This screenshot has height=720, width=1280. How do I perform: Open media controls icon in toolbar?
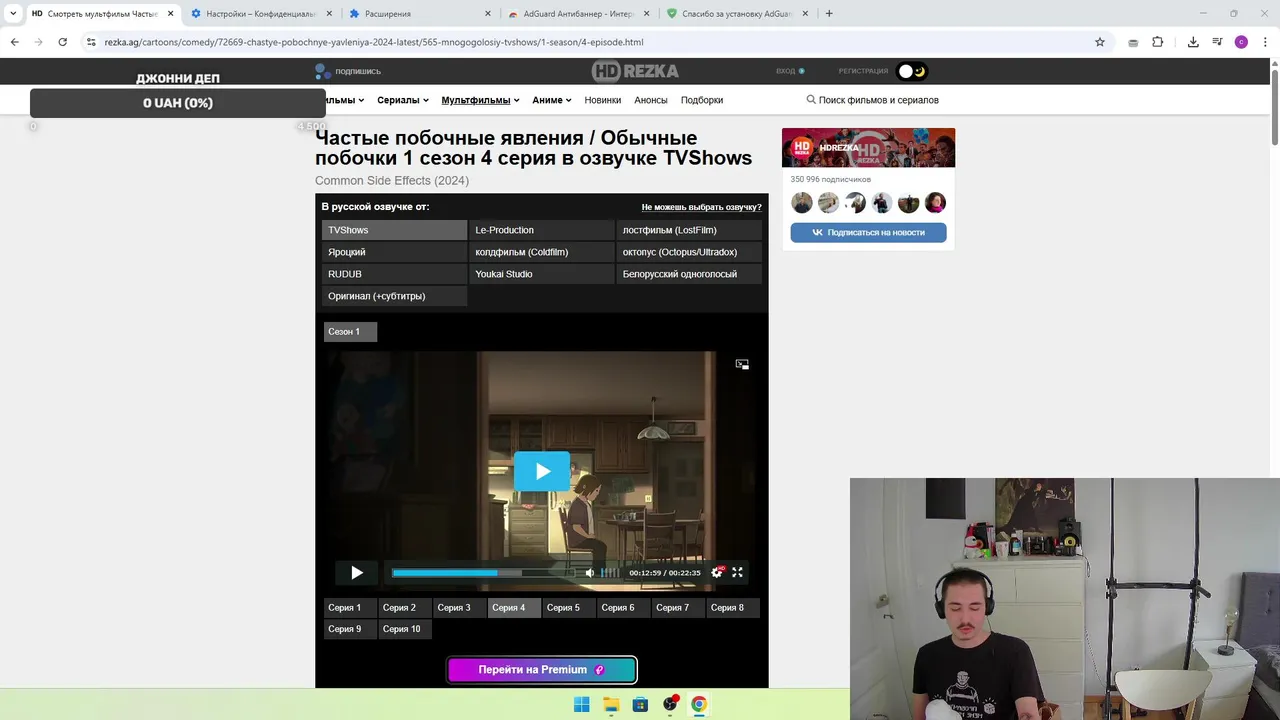point(1217,42)
